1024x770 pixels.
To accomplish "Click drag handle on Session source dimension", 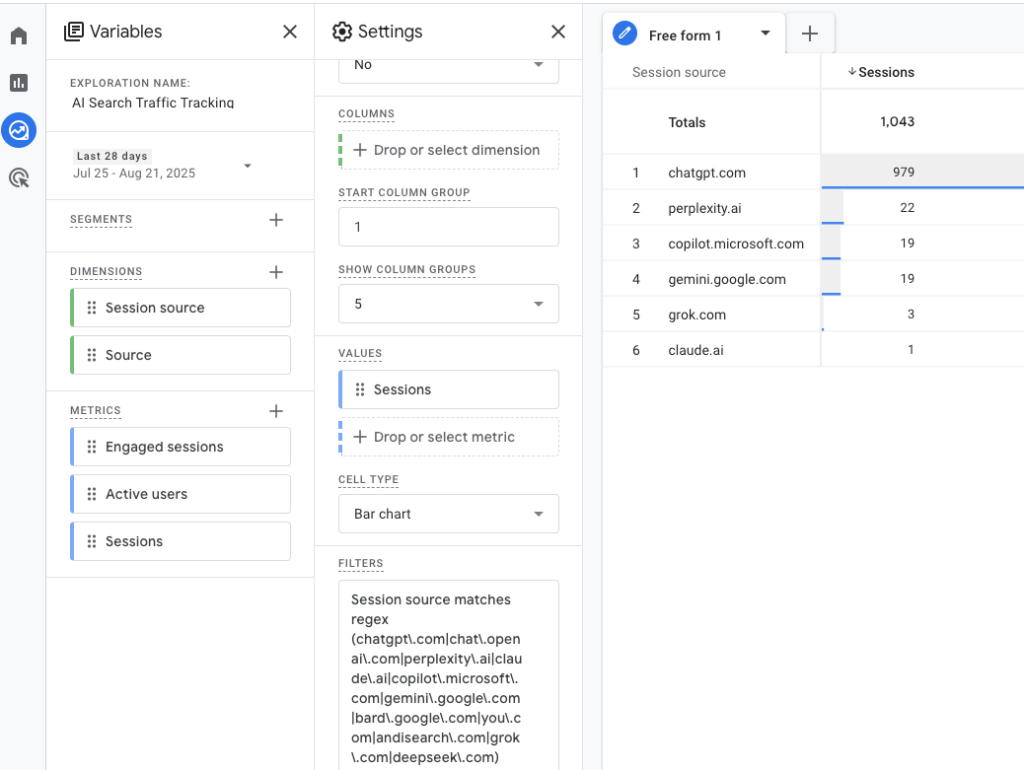I will coord(91,308).
